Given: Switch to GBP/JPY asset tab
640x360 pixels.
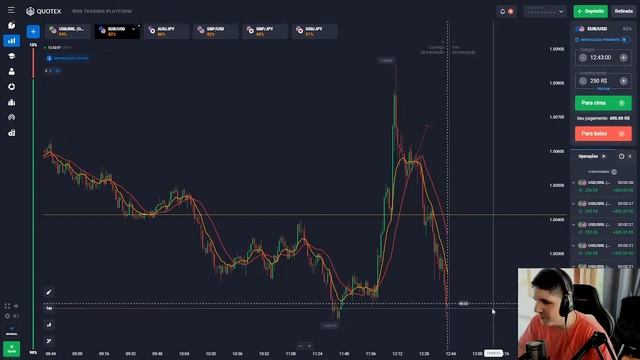Looking at the screenshot, I should click(x=265, y=31).
